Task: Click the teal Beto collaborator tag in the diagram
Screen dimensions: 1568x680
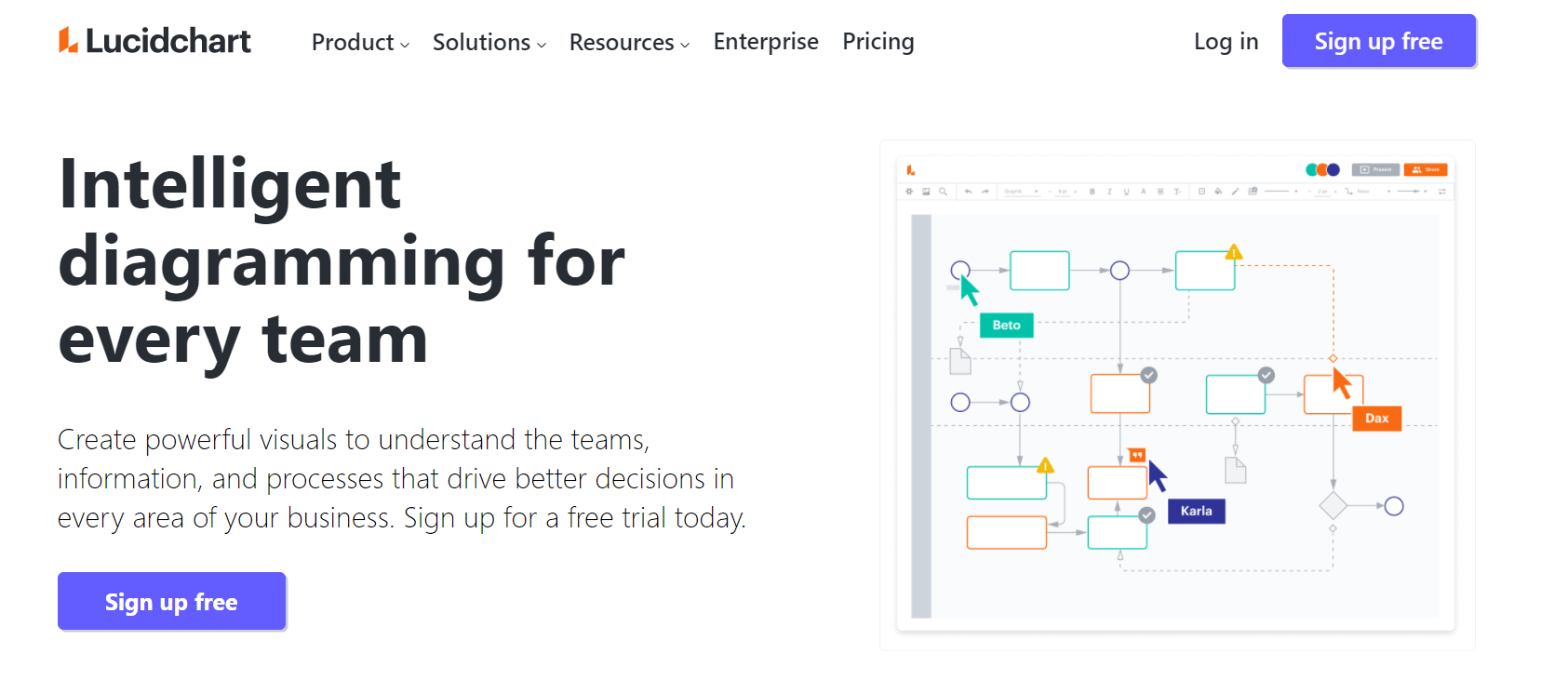Action: point(1006,326)
